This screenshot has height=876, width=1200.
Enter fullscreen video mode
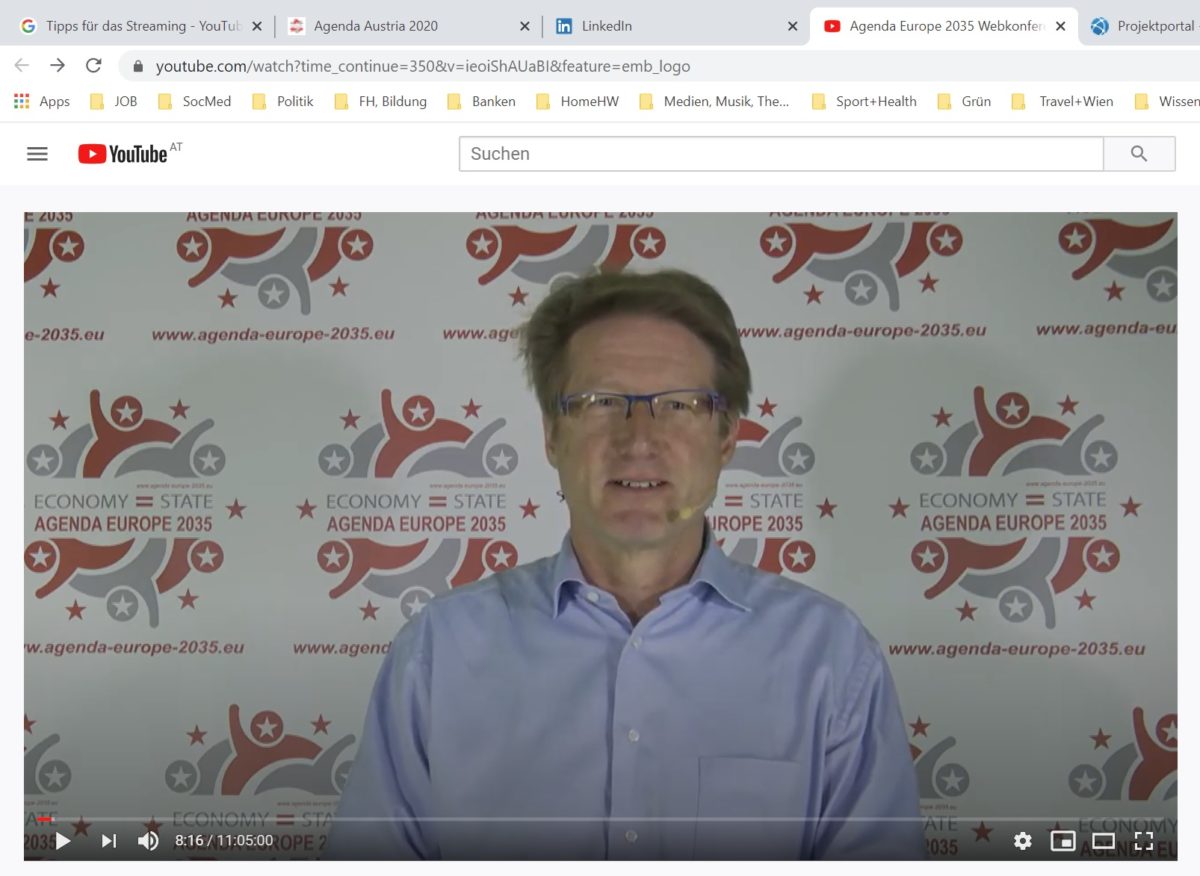[x=1143, y=841]
